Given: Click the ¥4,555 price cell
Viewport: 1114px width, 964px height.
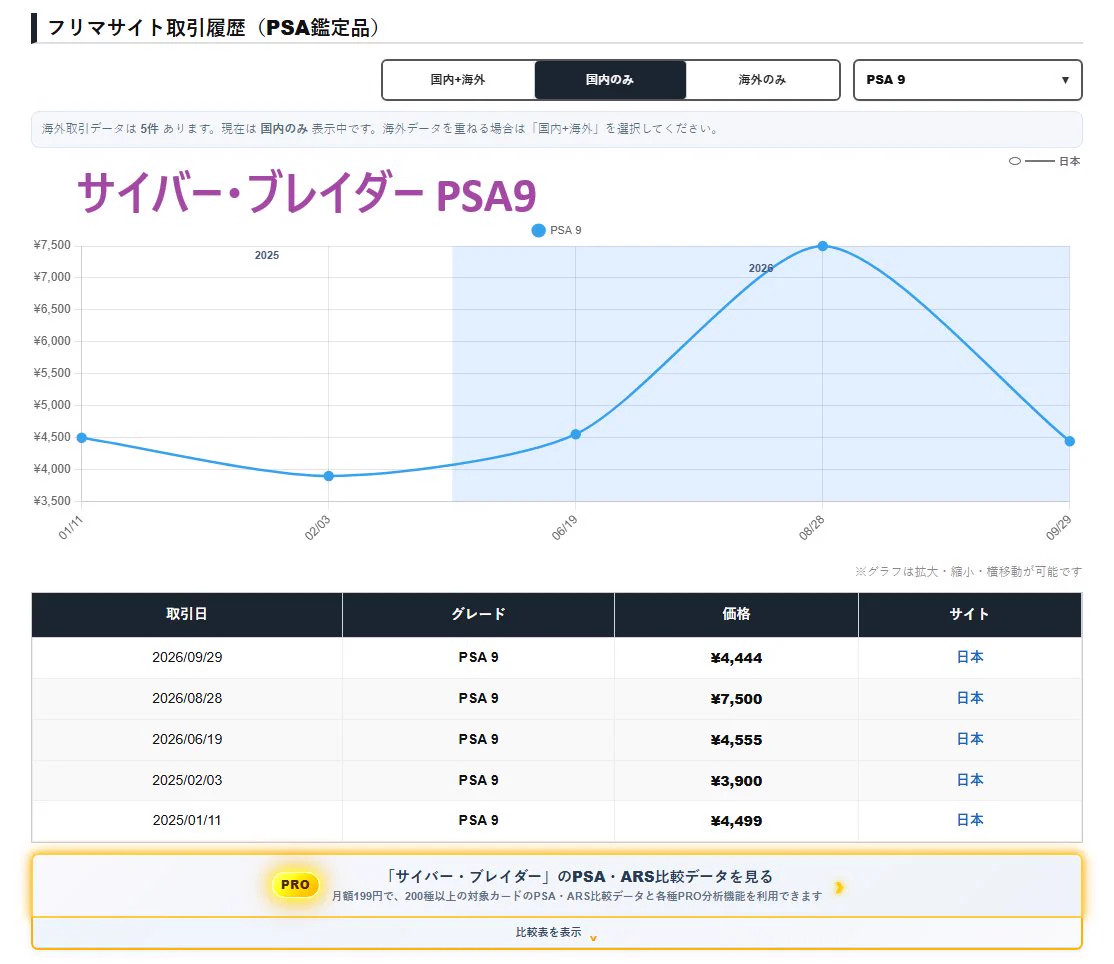Looking at the screenshot, I should (x=736, y=740).
